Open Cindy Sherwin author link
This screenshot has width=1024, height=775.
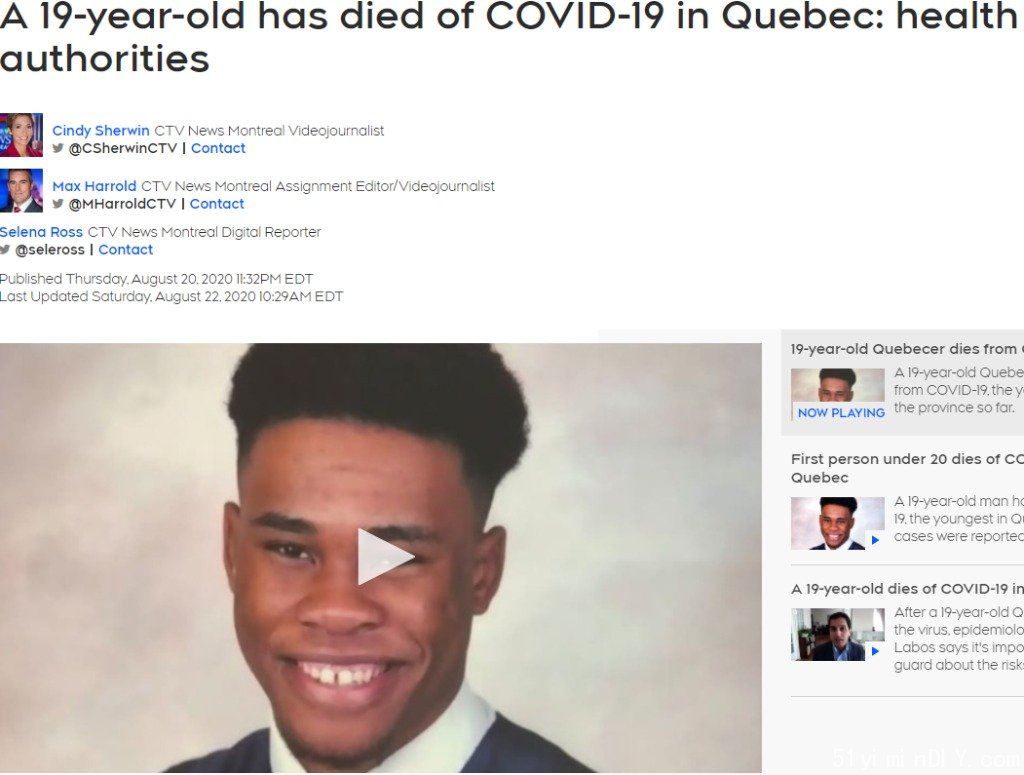coord(101,131)
